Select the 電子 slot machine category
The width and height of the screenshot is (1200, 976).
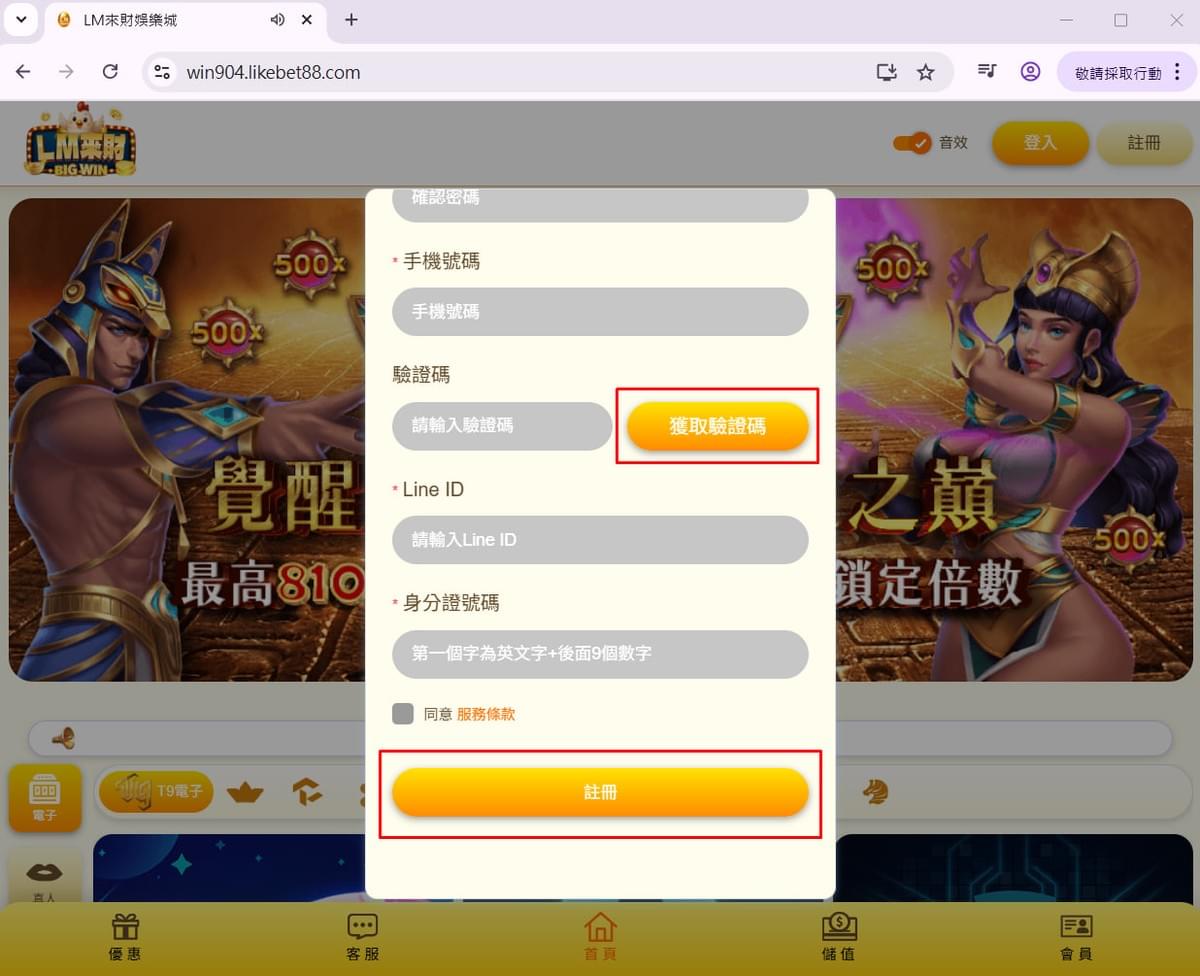[x=45, y=798]
